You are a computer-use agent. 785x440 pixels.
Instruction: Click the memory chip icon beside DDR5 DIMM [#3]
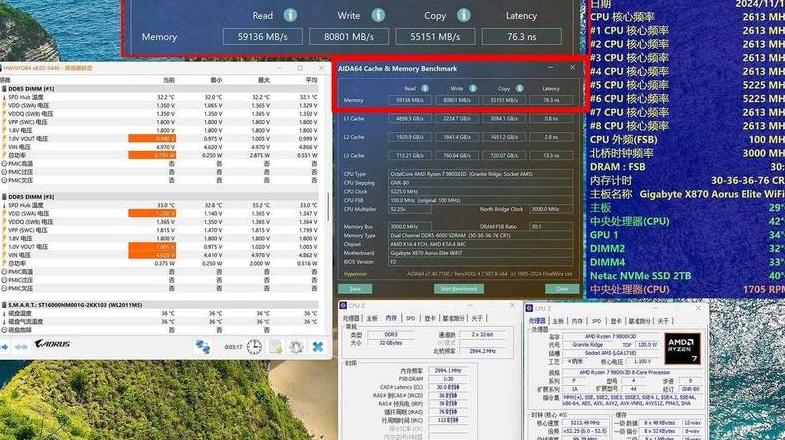coord(5,197)
